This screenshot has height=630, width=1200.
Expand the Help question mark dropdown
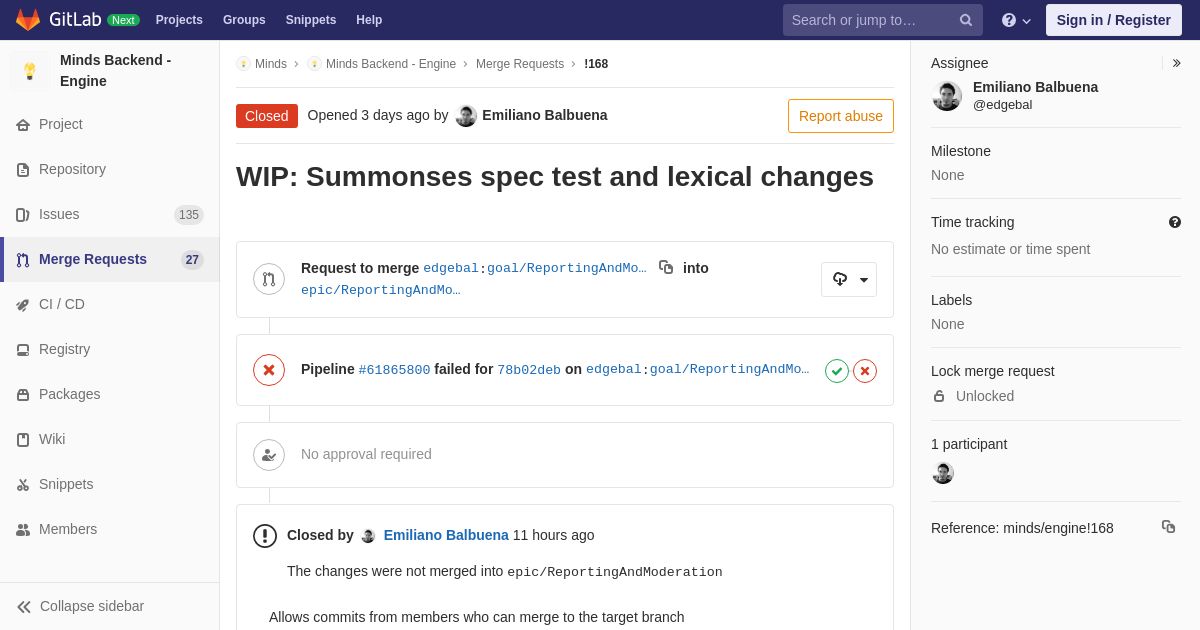(x=1016, y=20)
